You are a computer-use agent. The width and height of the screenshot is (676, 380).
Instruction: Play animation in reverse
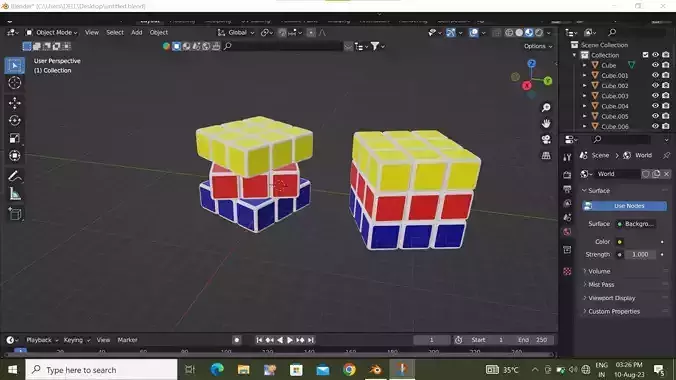pyautogui.click(x=280, y=340)
